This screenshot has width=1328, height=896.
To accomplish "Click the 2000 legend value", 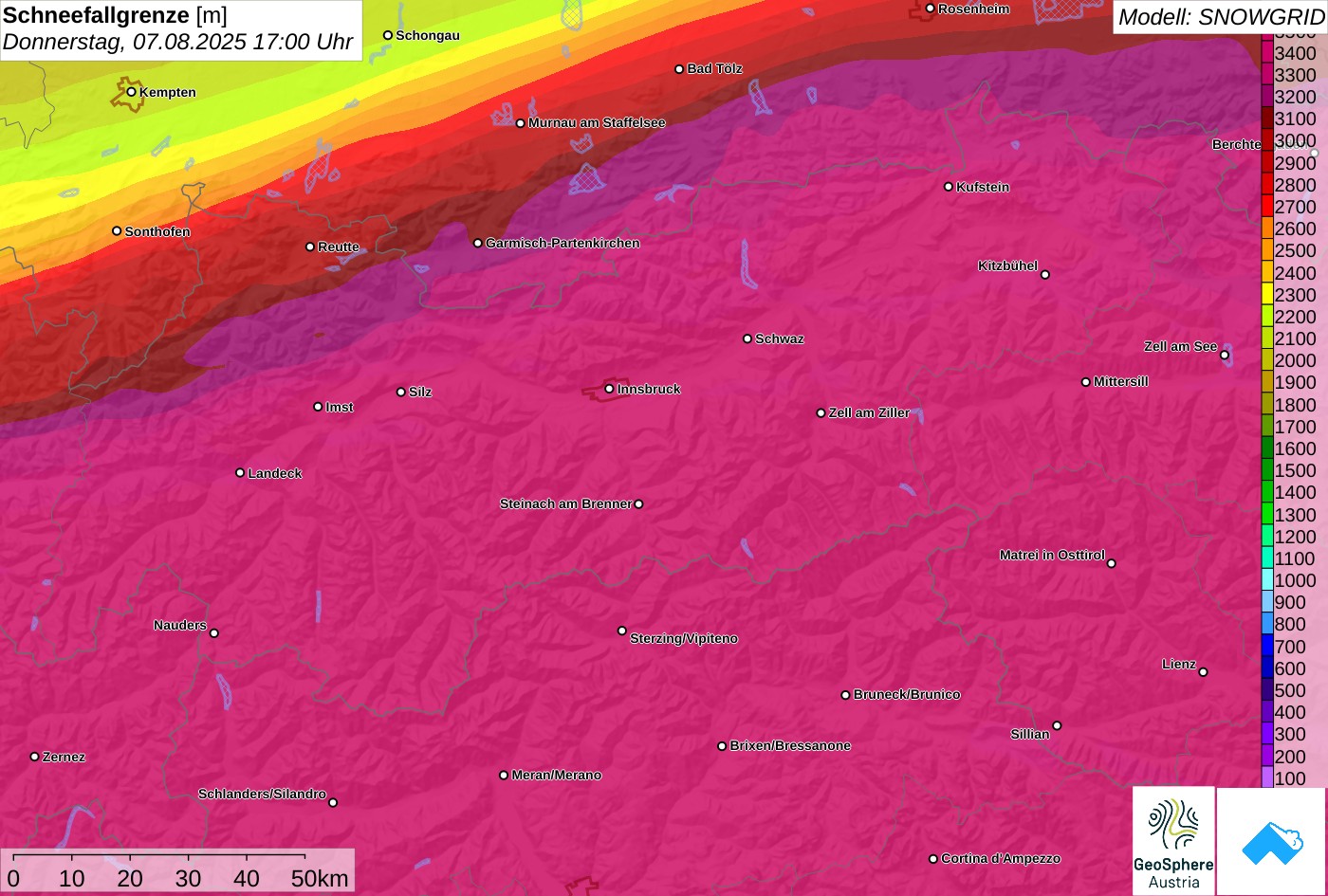I will (x=1296, y=360).
